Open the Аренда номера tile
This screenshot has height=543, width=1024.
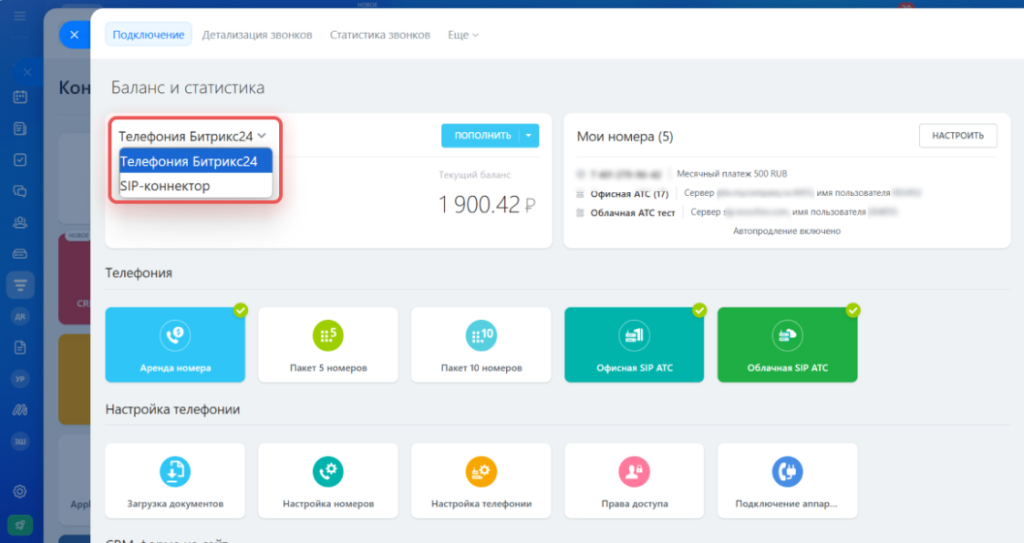175,345
